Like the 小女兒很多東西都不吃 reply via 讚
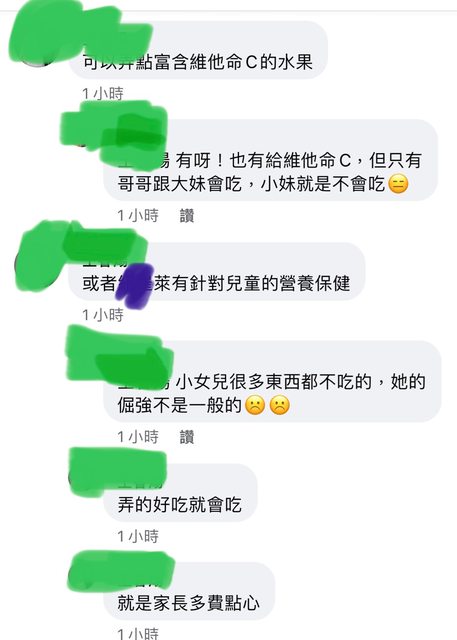Viewport: 457px width, 640px height. [187, 437]
